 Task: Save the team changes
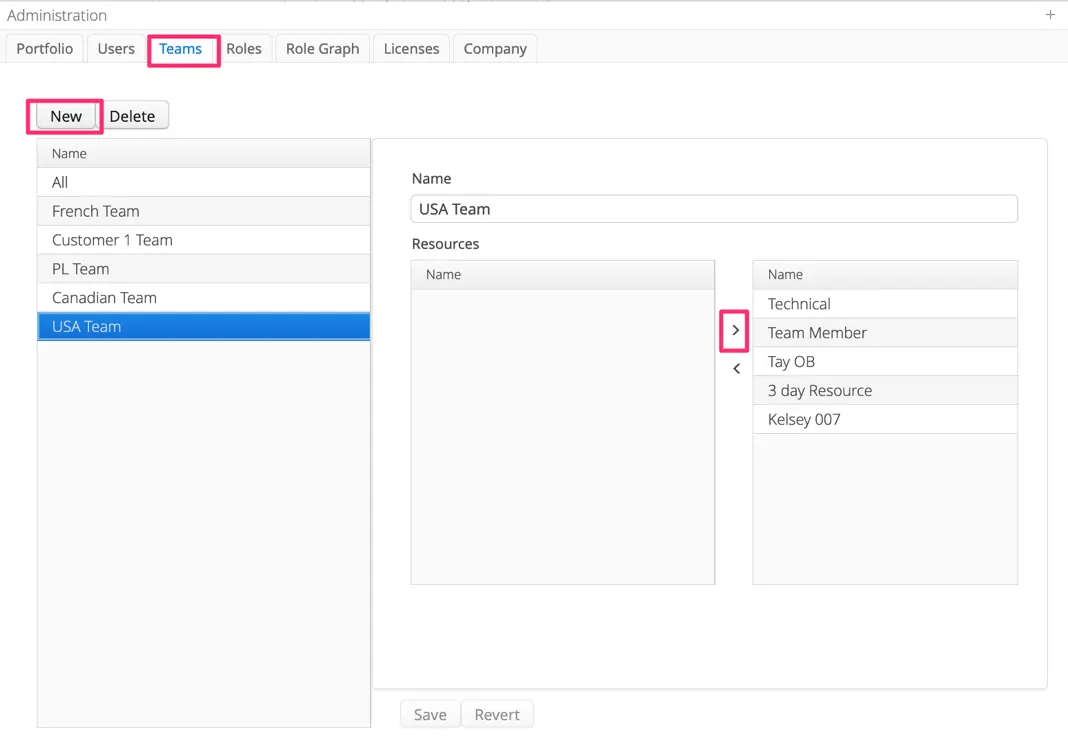point(430,714)
